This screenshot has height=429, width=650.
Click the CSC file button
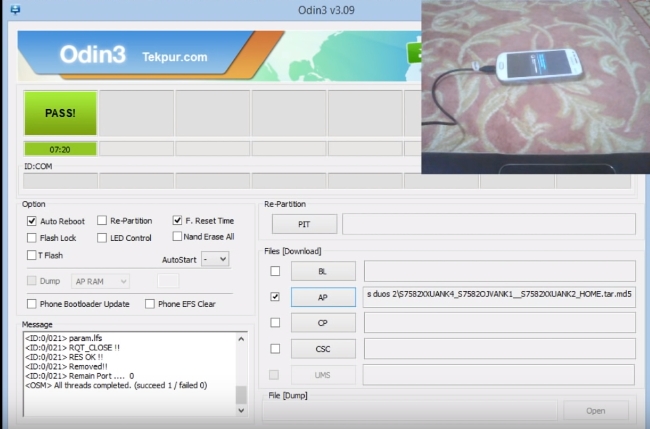(x=323, y=349)
